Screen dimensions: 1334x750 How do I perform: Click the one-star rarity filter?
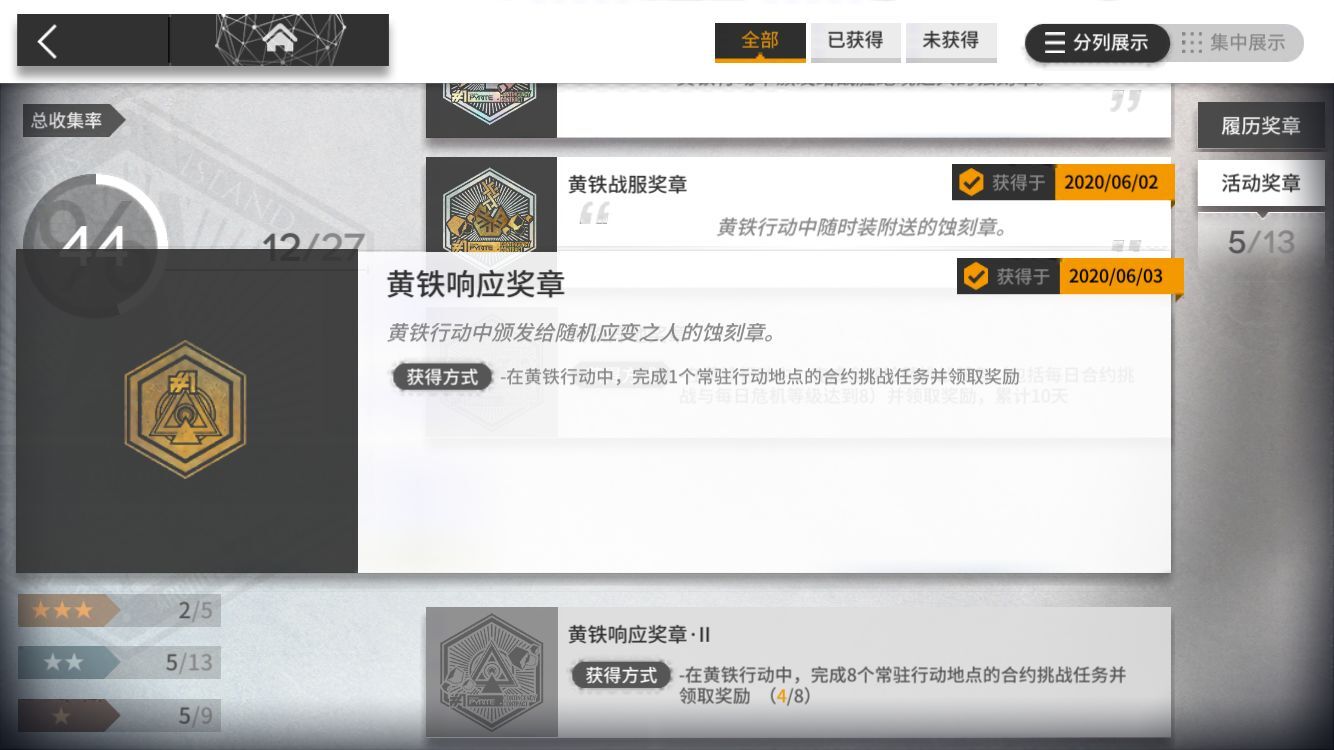click(x=119, y=715)
